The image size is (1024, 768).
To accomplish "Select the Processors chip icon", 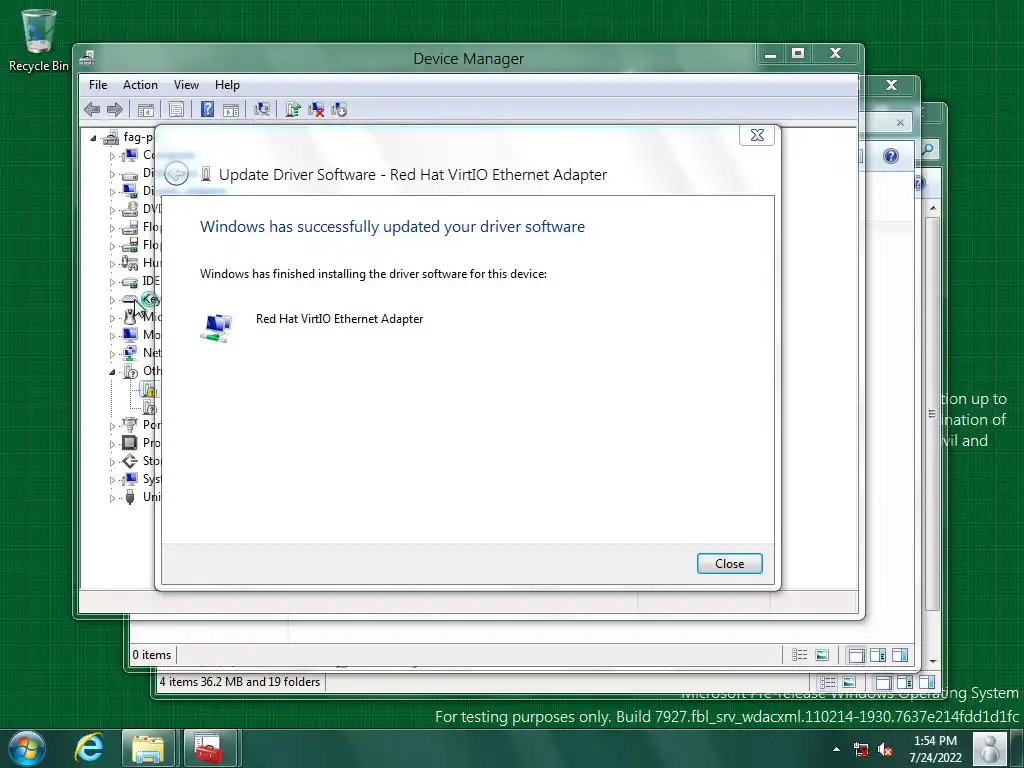I will pos(130,443).
